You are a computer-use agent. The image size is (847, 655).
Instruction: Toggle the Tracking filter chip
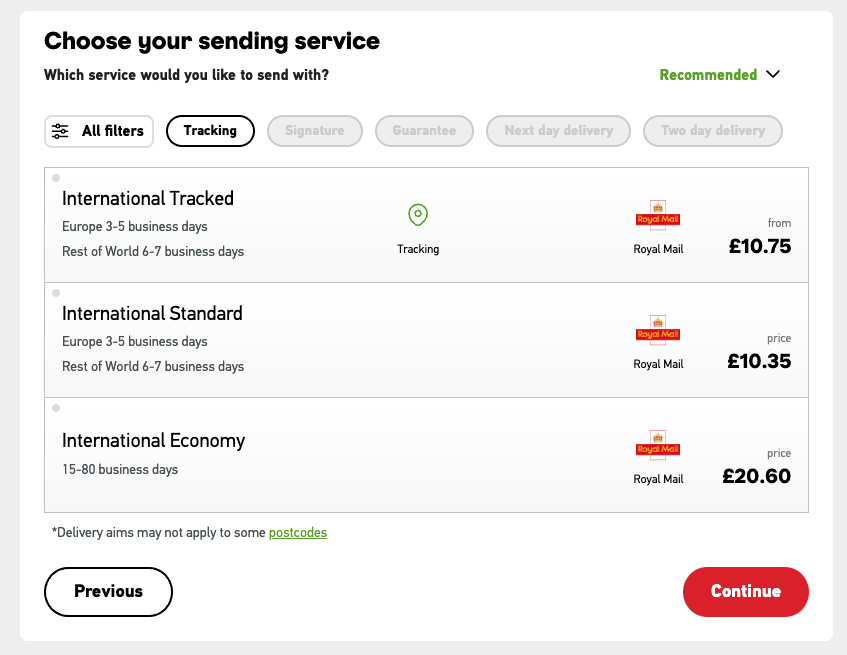pos(210,131)
